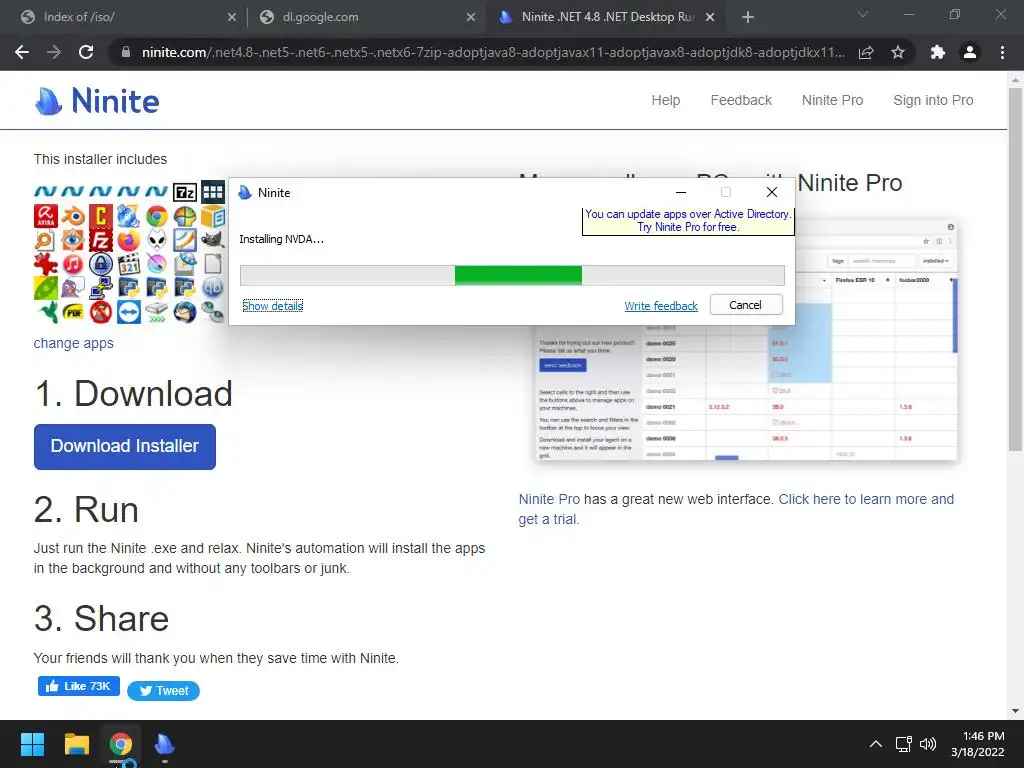Click the SumatraPDF yellow PDF icon
Image resolution: width=1024 pixels, height=768 pixels.
(x=73, y=312)
